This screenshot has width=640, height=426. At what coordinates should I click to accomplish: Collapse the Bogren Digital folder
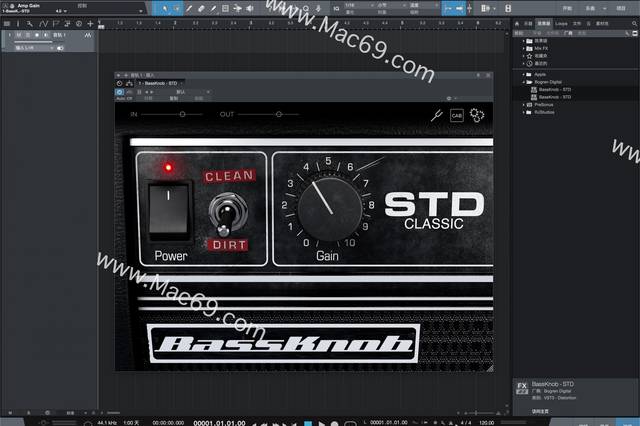[x=524, y=82]
